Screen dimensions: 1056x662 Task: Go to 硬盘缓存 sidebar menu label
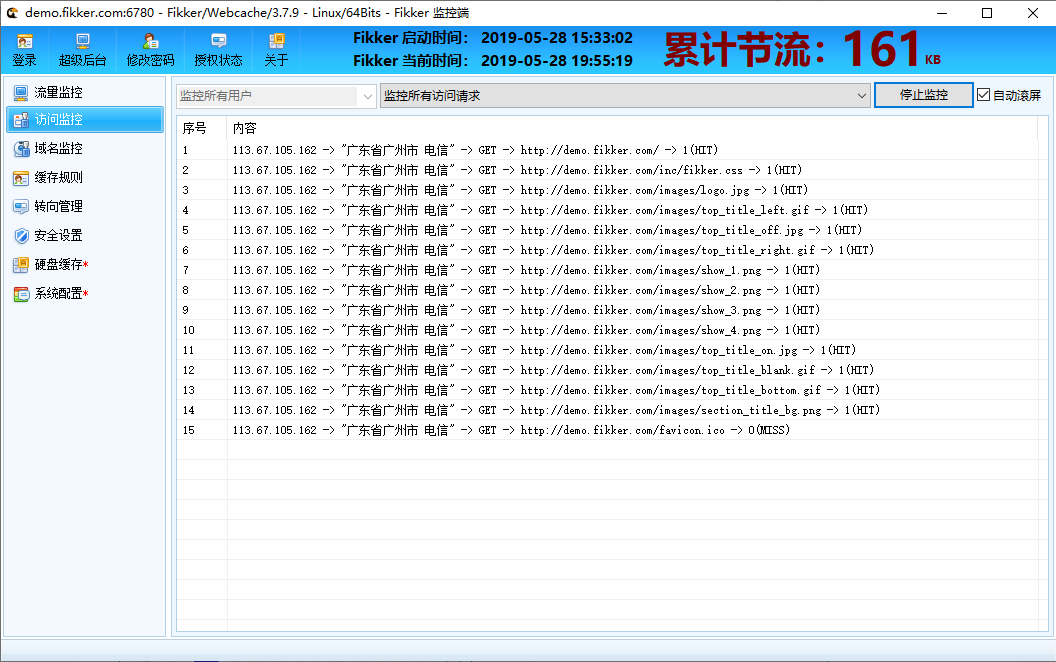tap(59, 264)
